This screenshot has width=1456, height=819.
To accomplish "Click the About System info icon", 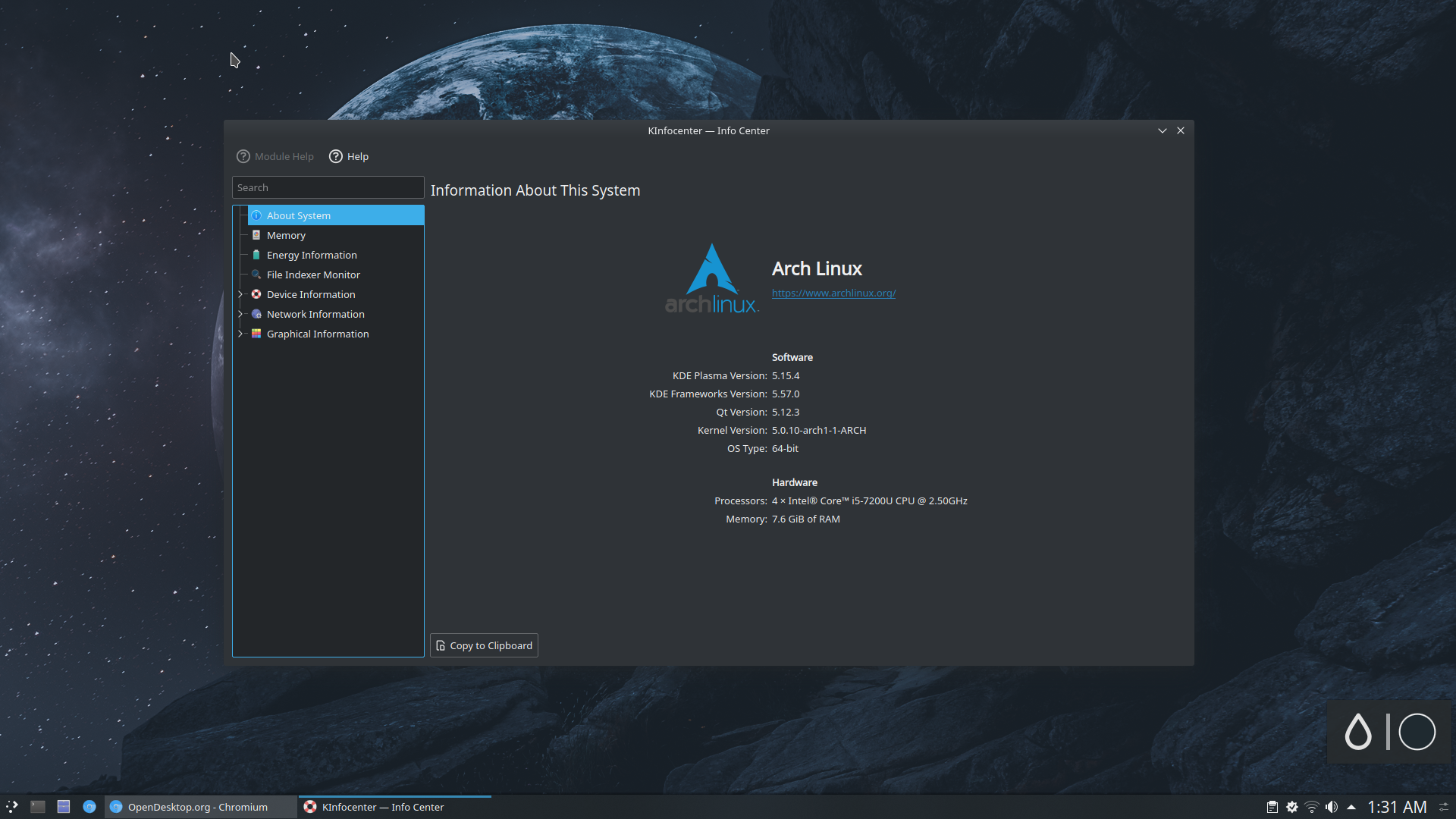I will click(x=256, y=215).
